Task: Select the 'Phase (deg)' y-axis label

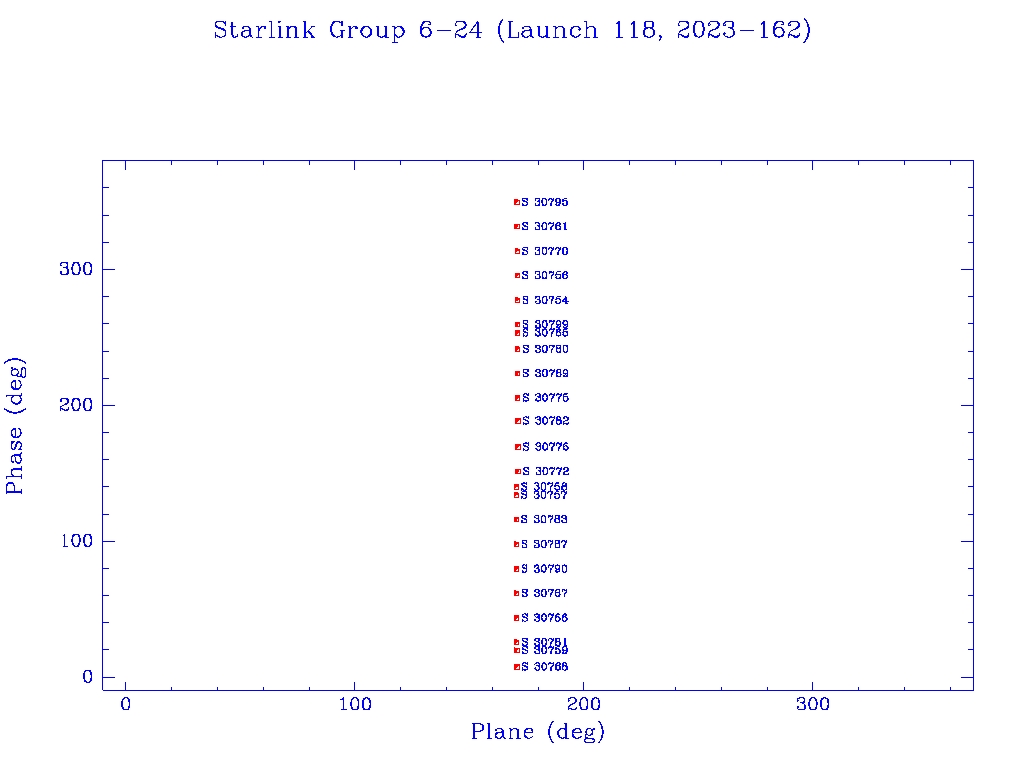Action: pos(14,426)
